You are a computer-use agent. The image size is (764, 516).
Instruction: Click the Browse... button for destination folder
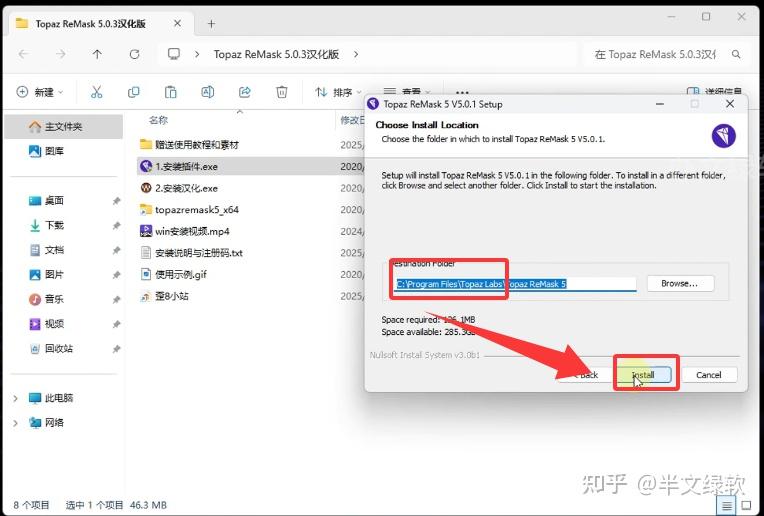pos(680,283)
